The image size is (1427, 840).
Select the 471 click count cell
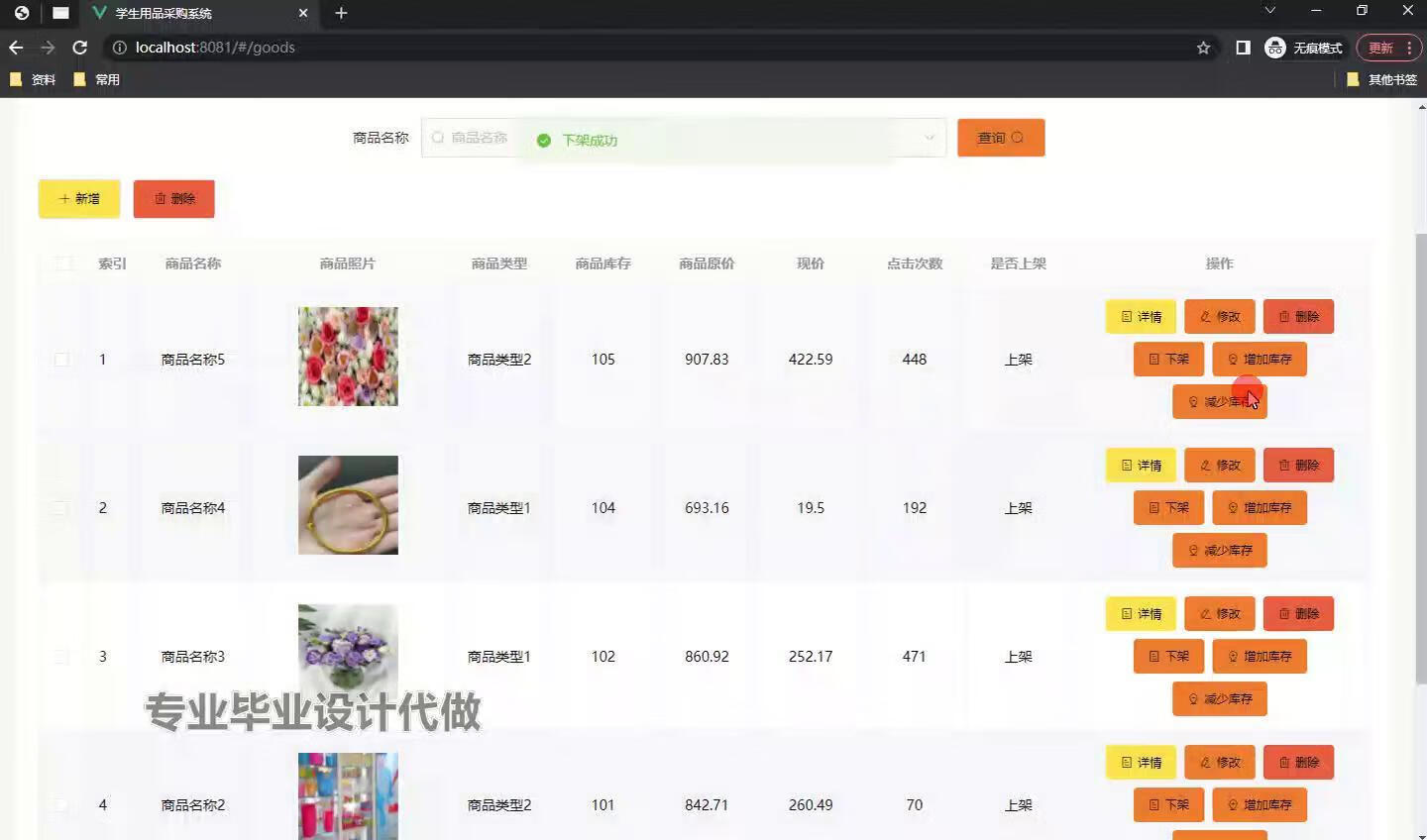pyautogui.click(x=914, y=656)
